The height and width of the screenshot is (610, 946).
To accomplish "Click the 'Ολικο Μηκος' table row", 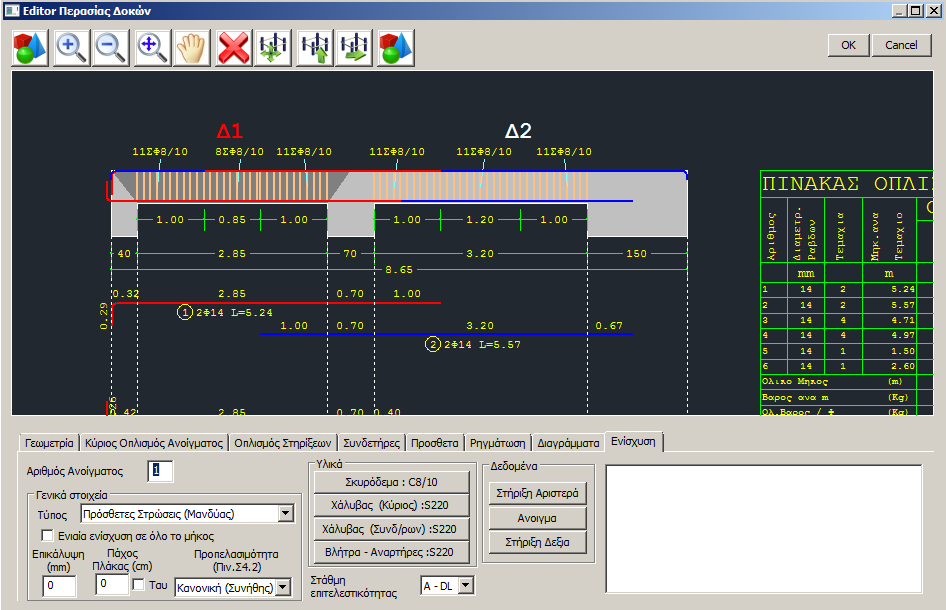I will [838, 381].
